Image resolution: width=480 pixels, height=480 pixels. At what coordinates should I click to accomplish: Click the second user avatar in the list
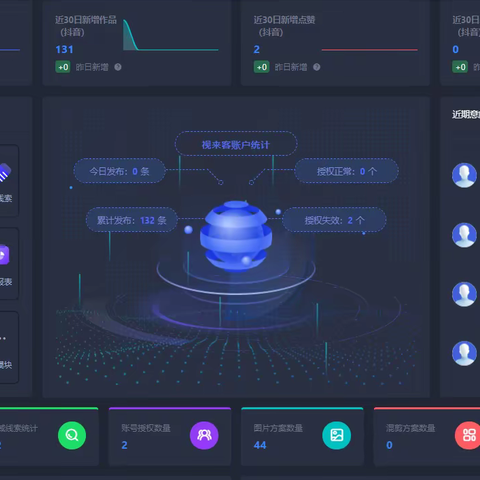pyautogui.click(x=464, y=235)
